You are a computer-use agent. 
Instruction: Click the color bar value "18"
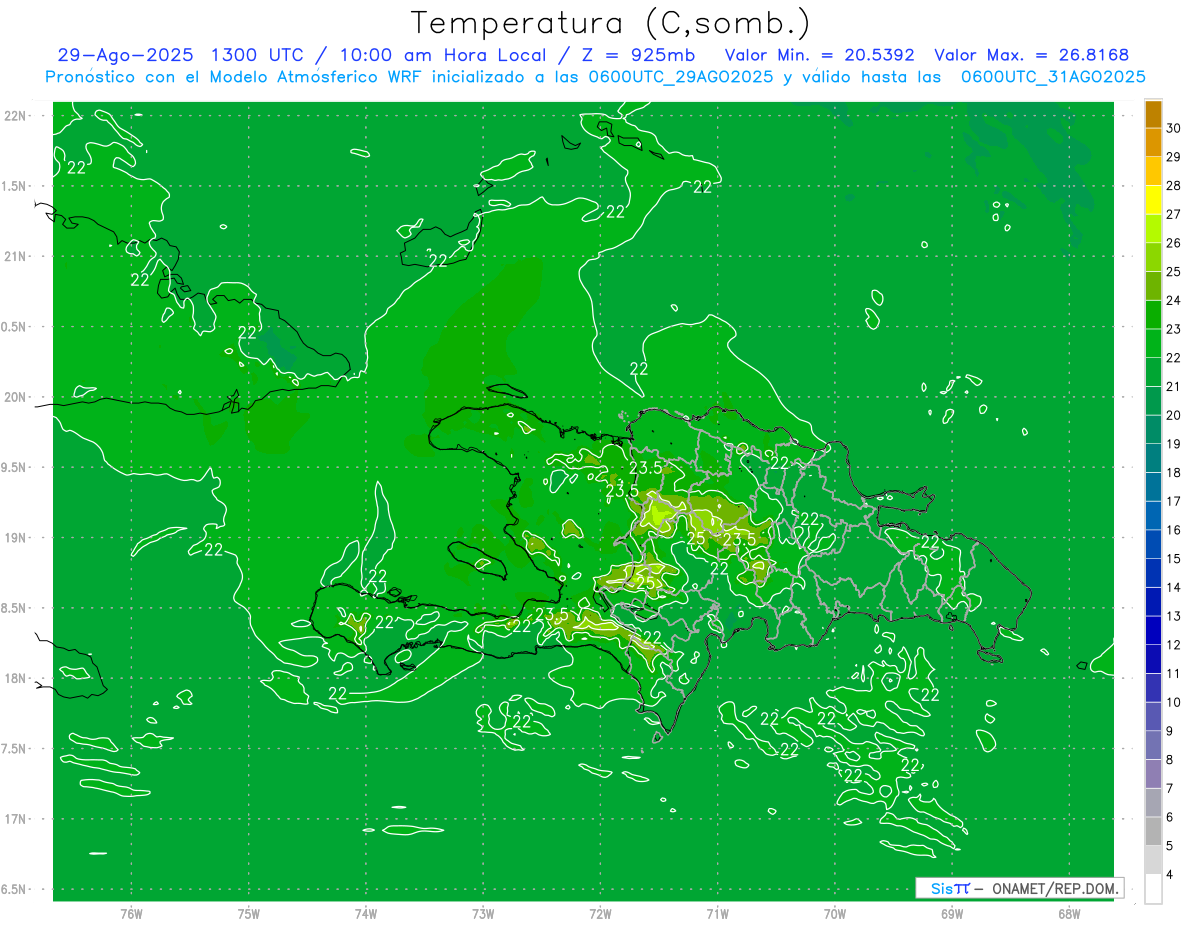coord(1174,473)
